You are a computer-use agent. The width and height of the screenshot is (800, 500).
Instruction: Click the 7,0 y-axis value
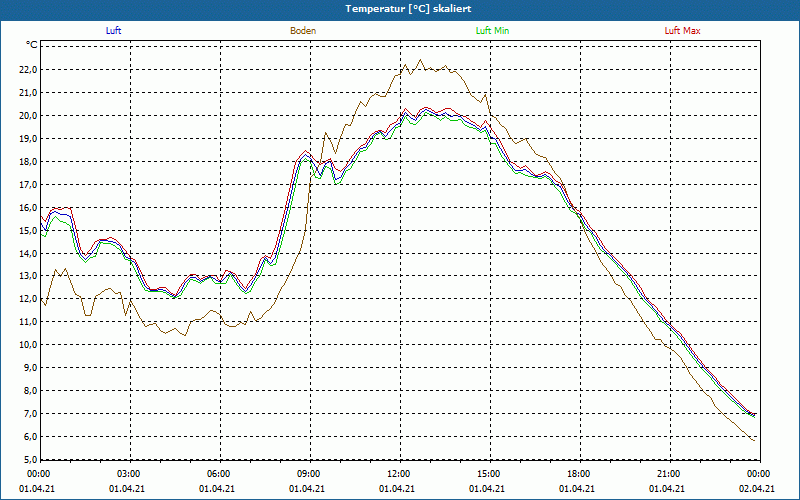tap(30, 413)
